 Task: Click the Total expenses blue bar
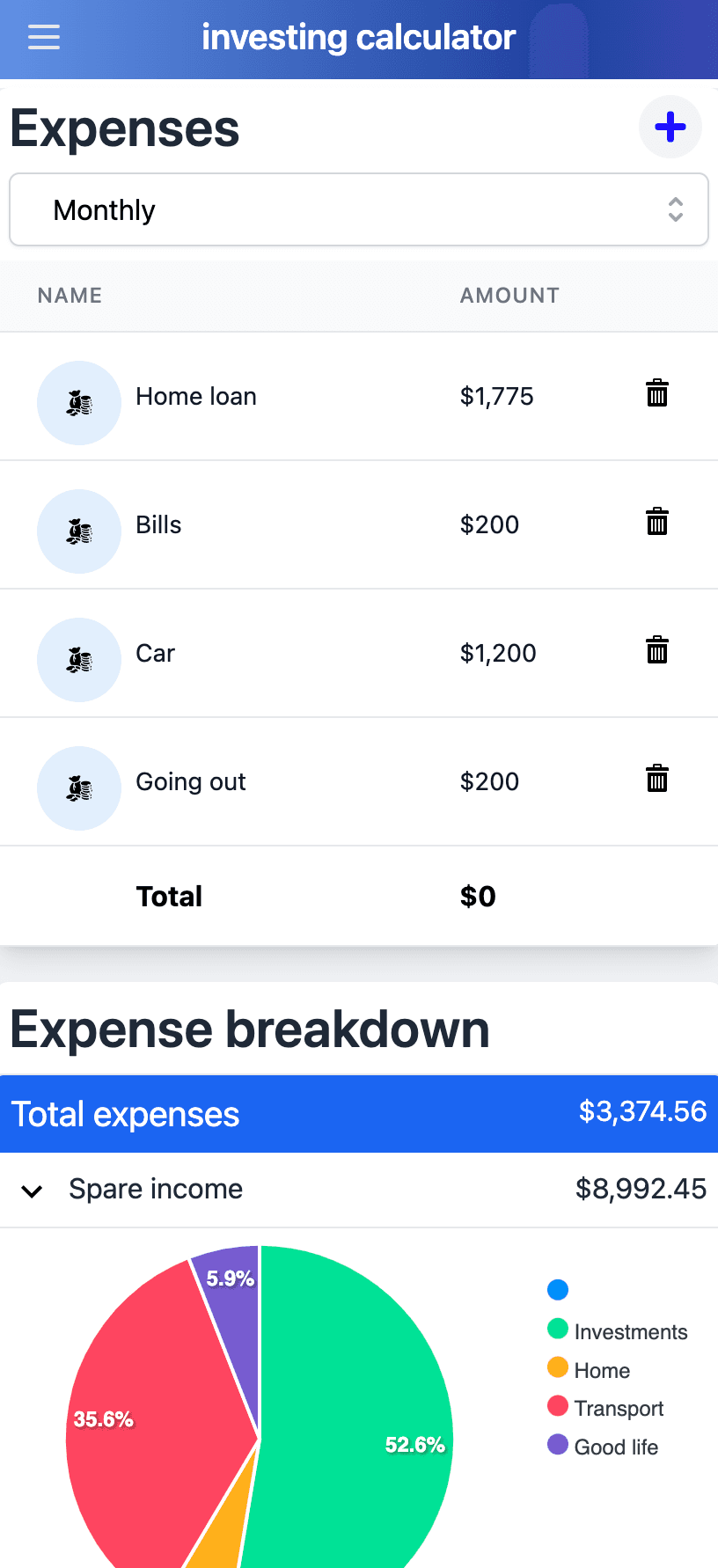(x=359, y=1114)
